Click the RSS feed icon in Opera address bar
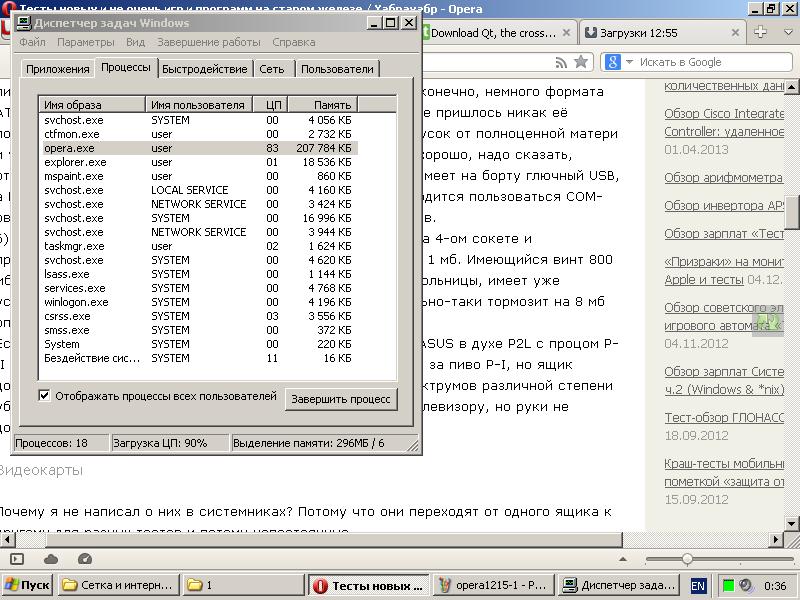The image size is (800, 600). click(x=561, y=62)
